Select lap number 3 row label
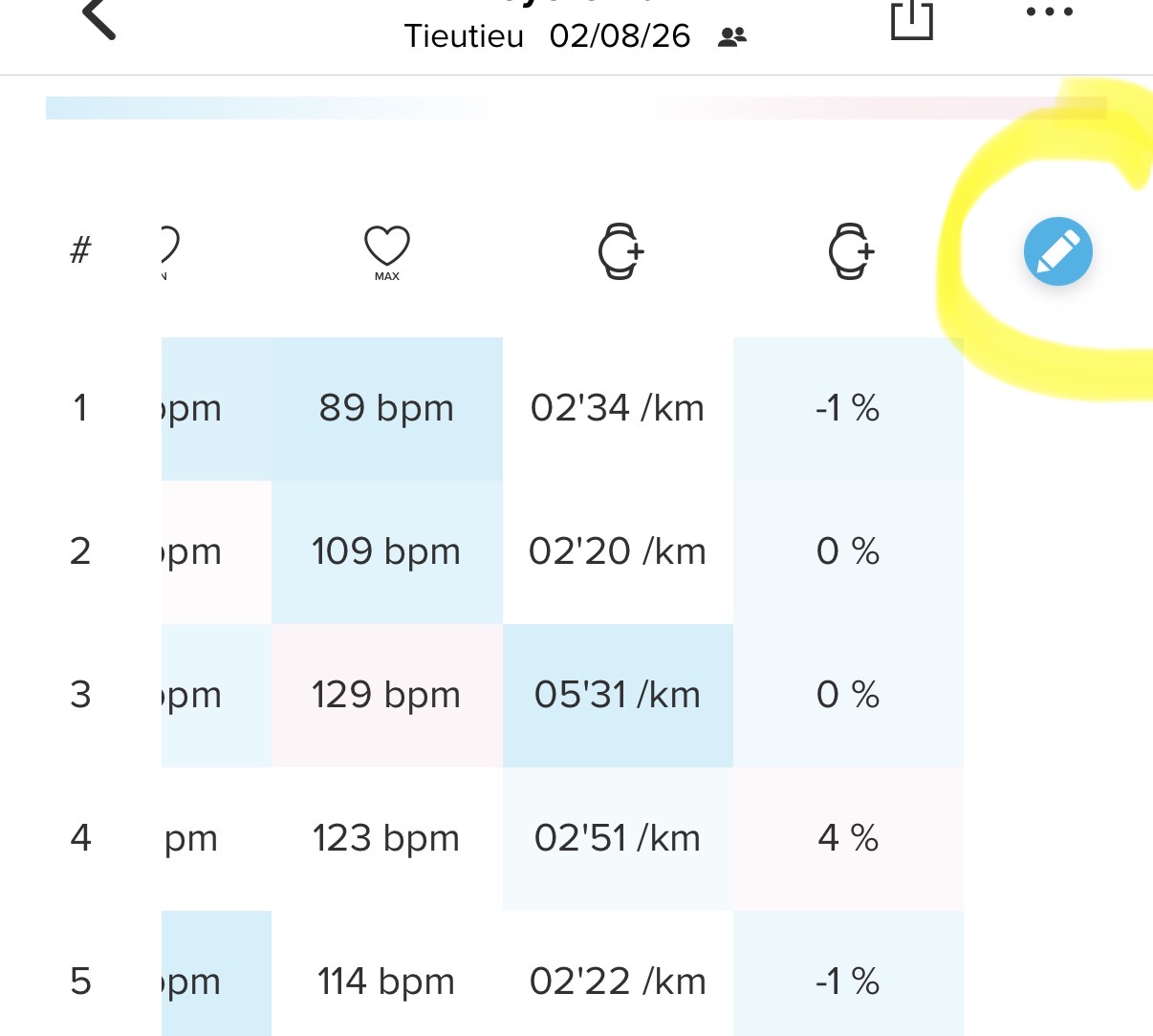 click(80, 695)
